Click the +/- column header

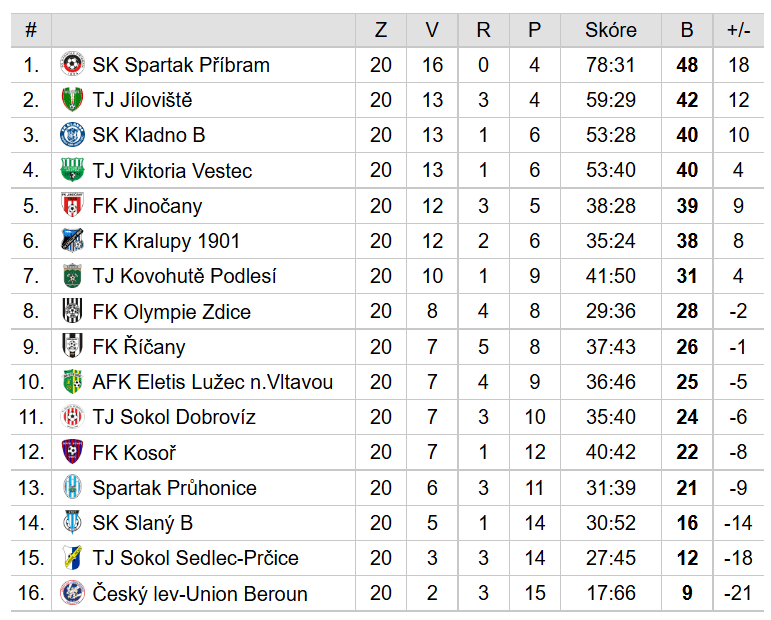coord(739,30)
